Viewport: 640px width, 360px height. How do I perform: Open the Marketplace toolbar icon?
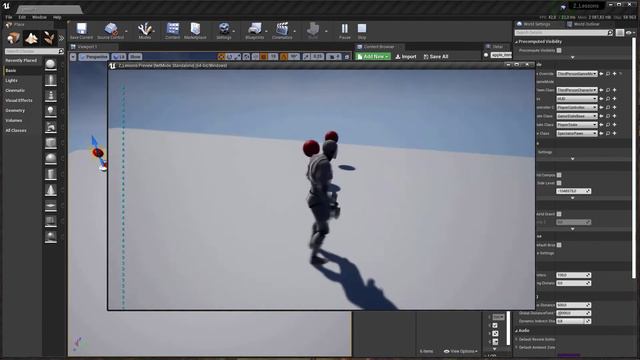(x=195, y=31)
